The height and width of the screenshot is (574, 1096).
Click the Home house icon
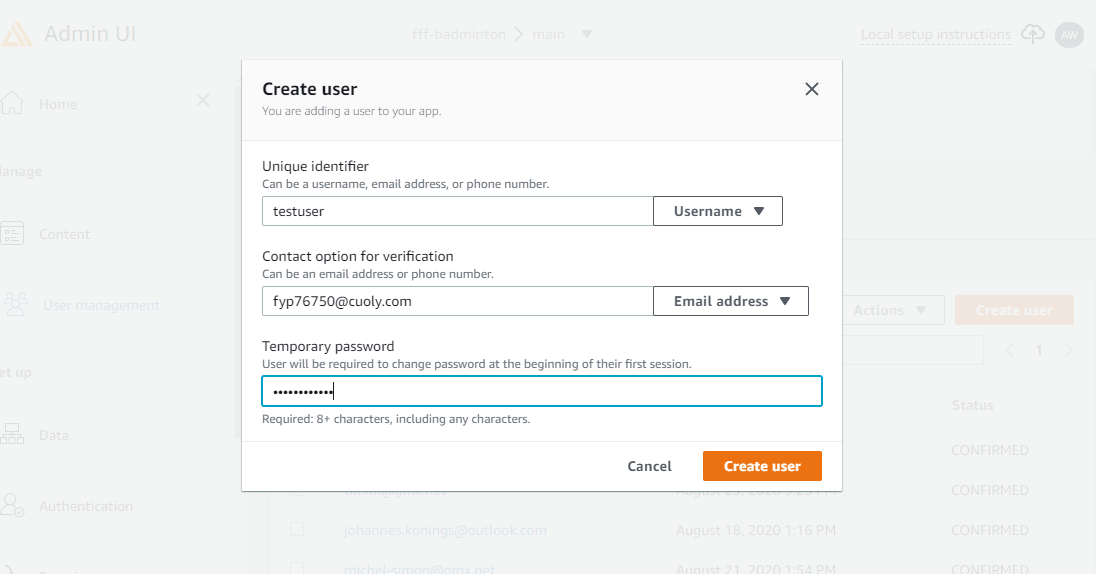coord(13,103)
